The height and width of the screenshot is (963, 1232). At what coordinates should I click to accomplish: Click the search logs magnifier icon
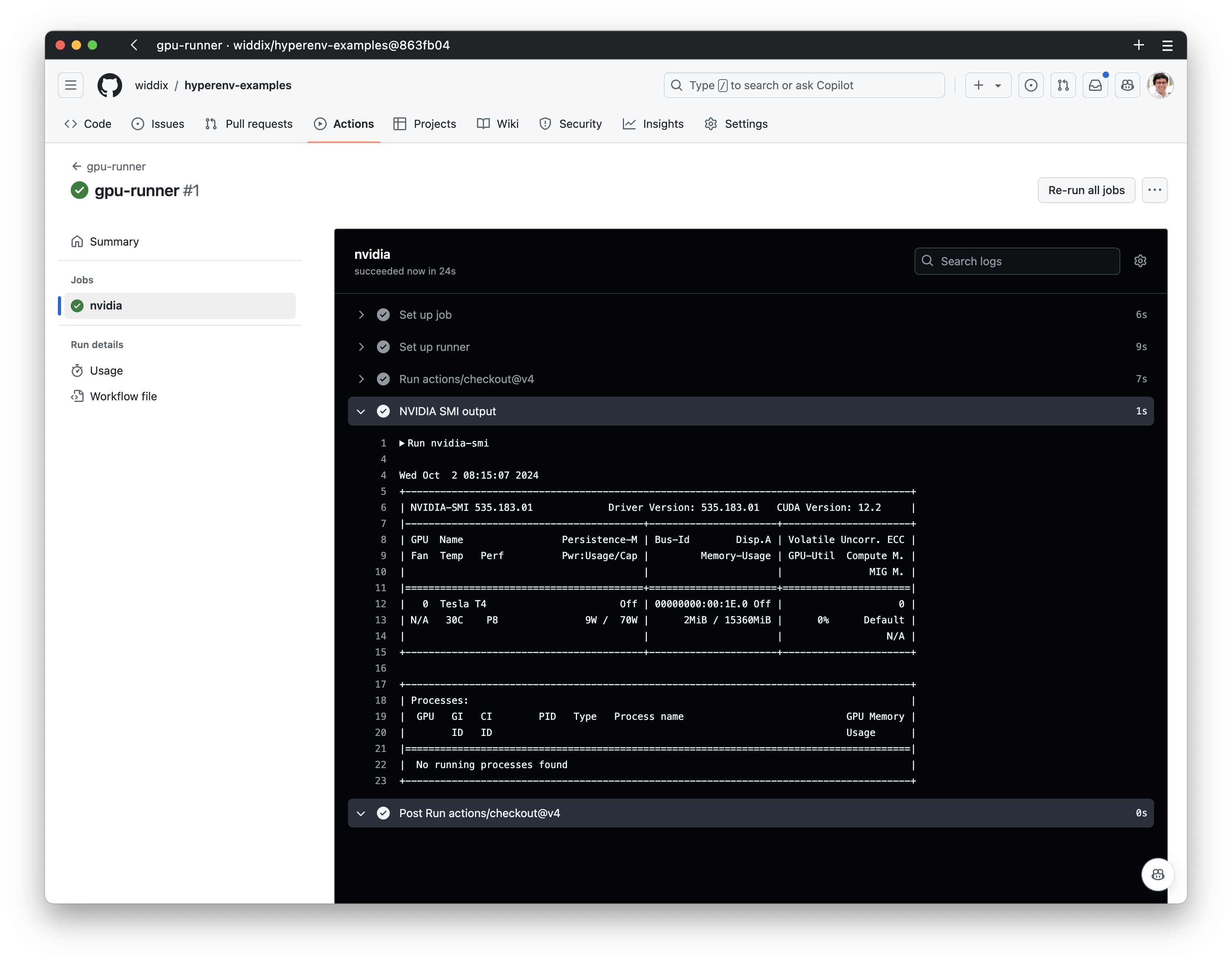click(x=927, y=261)
